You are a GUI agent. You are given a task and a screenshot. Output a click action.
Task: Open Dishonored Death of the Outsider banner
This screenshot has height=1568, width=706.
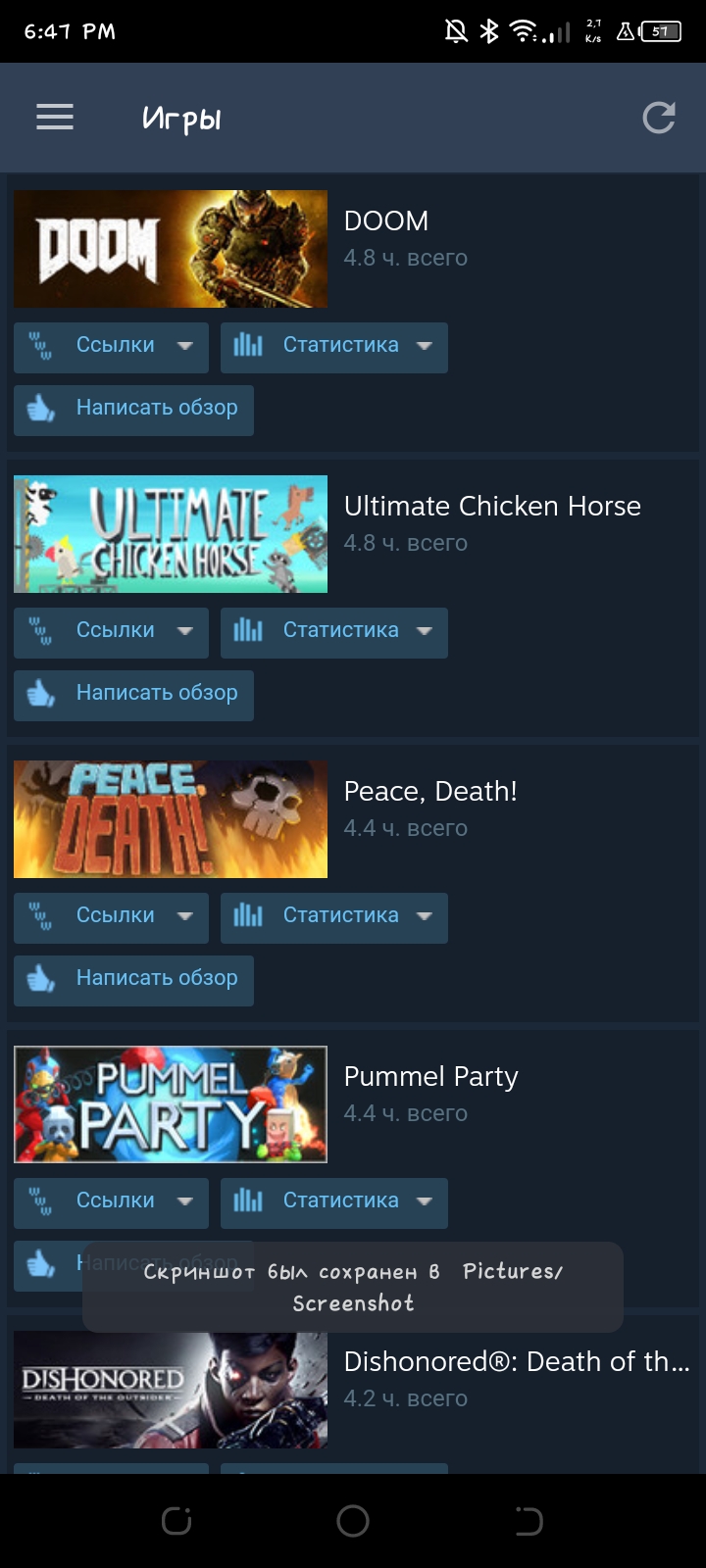[x=171, y=1390]
